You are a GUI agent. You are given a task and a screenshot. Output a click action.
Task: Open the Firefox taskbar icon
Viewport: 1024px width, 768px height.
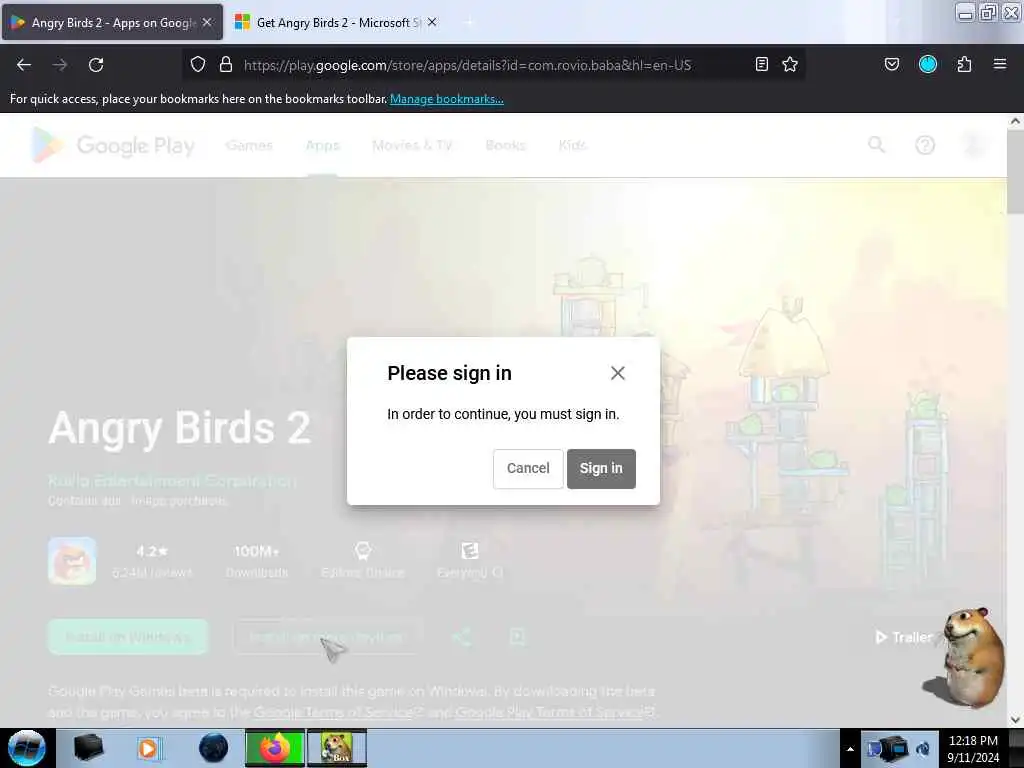[x=274, y=748]
